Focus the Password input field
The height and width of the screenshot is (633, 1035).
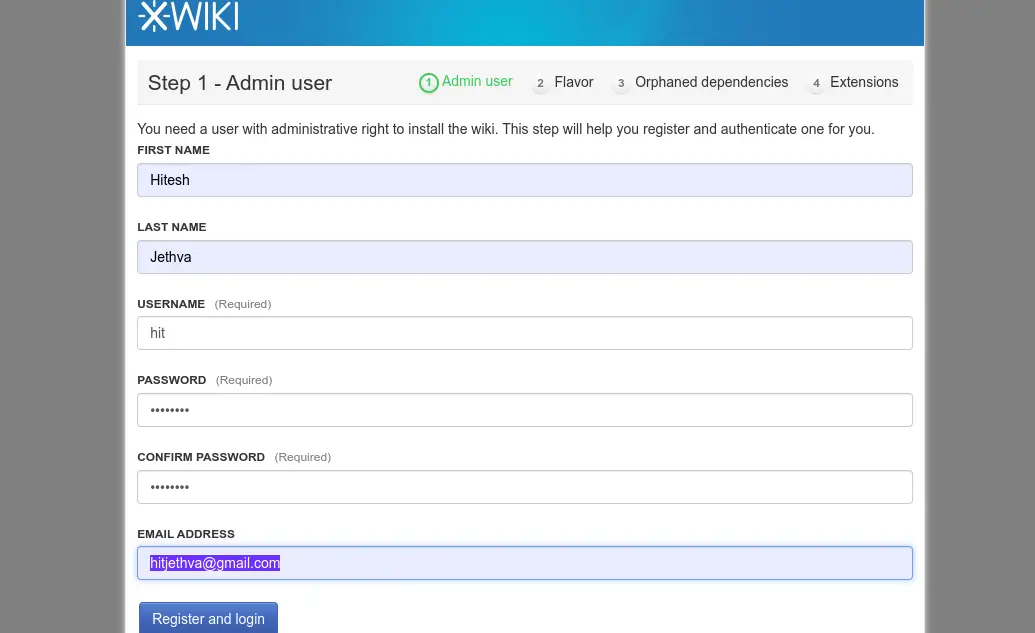[525, 410]
